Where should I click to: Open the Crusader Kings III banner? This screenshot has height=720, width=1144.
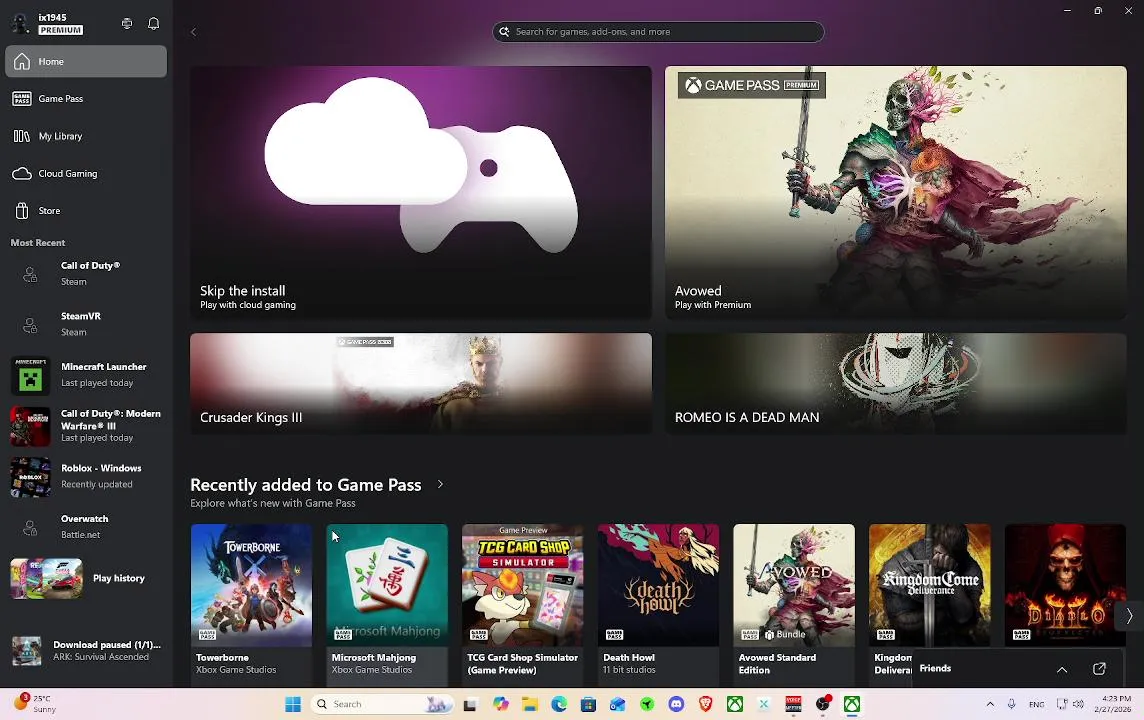click(421, 384)
